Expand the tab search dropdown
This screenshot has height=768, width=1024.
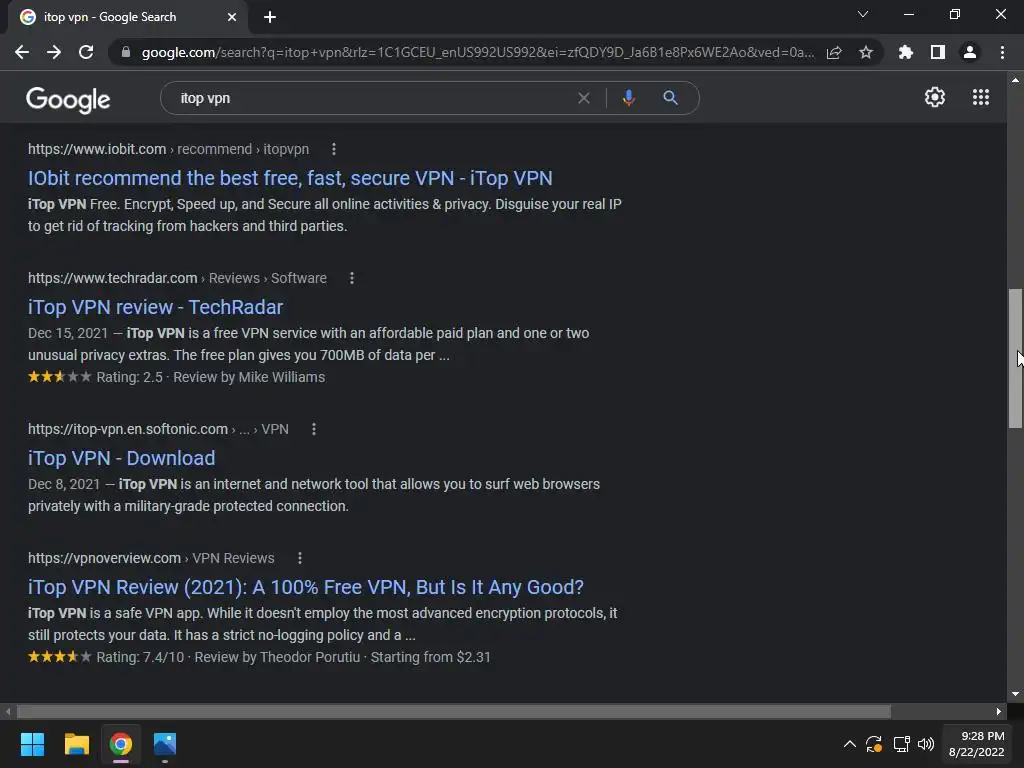click(863, 14)
